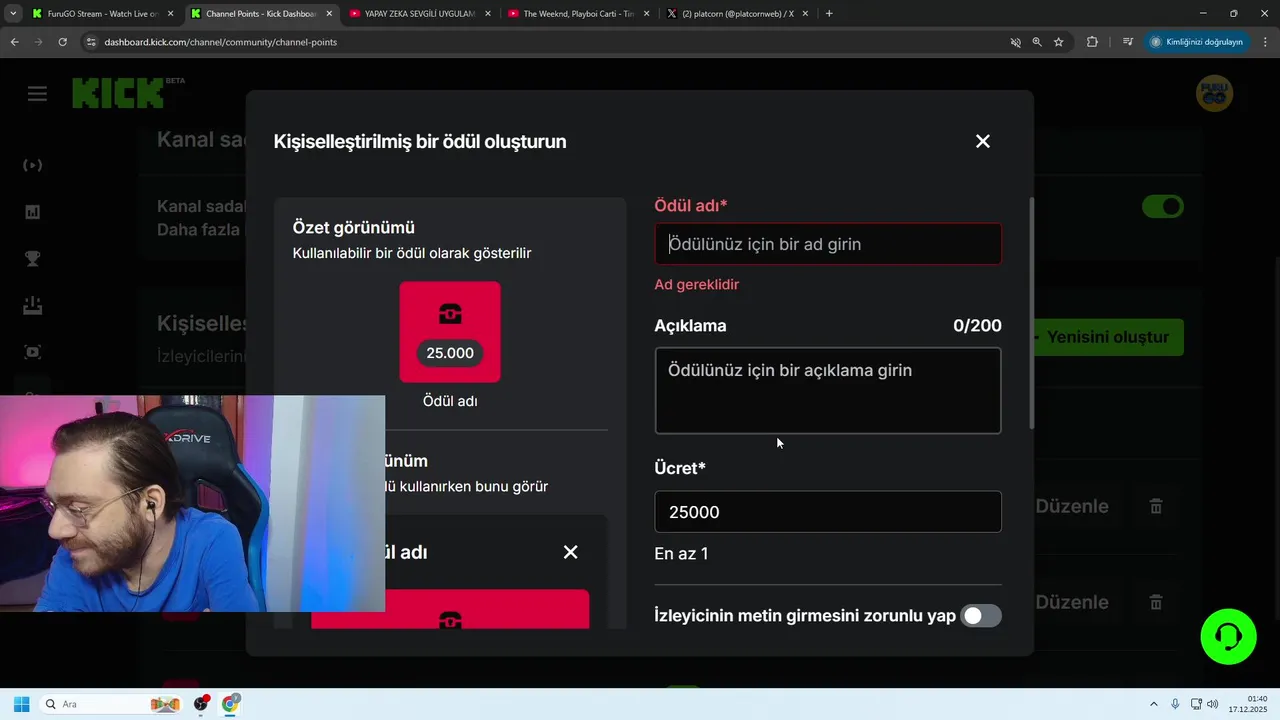Click the volume icon in the system tray
The image size is (1280, 720).
tap(1213, 704)
